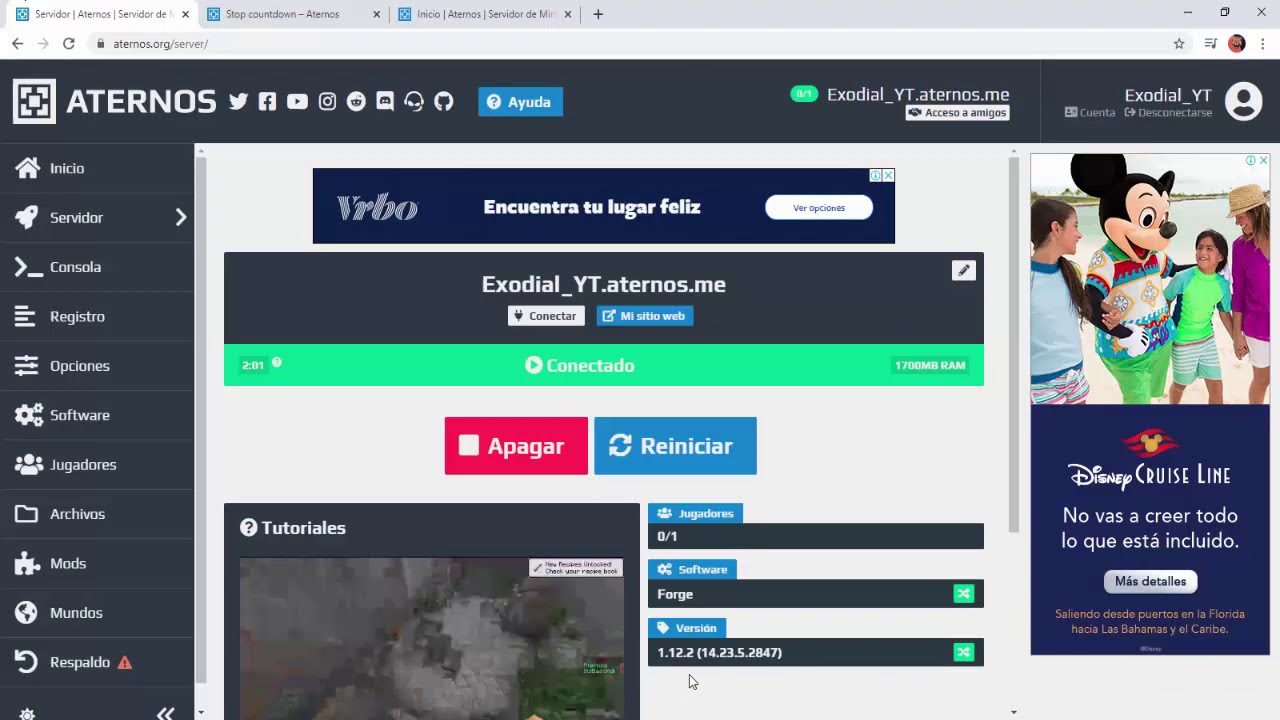Viewport: 1280px width, 720px height.
Task: Close the Disney Cruise Line ad
Action: tap(1263, 160)
